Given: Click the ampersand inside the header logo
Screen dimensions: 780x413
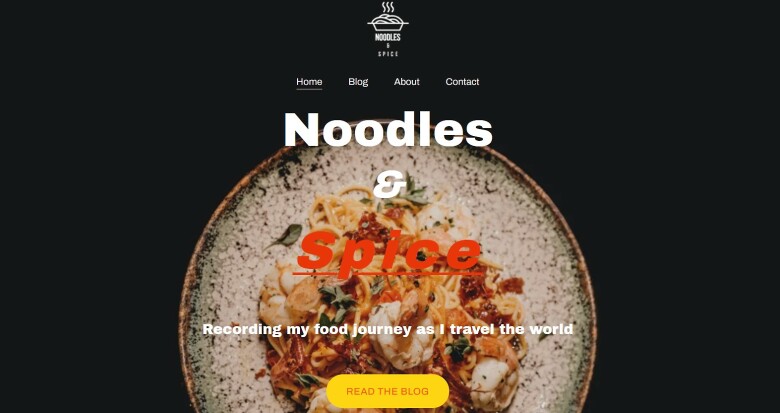Looking at the screenshot, I should point(388,46).
